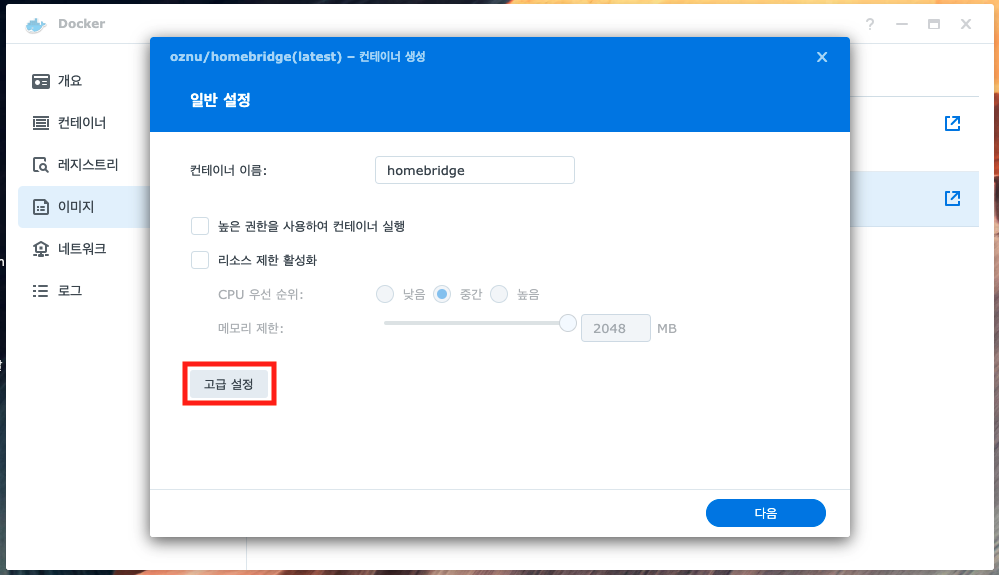Click the 개요 overview icon
Screen dimensions: 999x575
(x=41, y=82)
